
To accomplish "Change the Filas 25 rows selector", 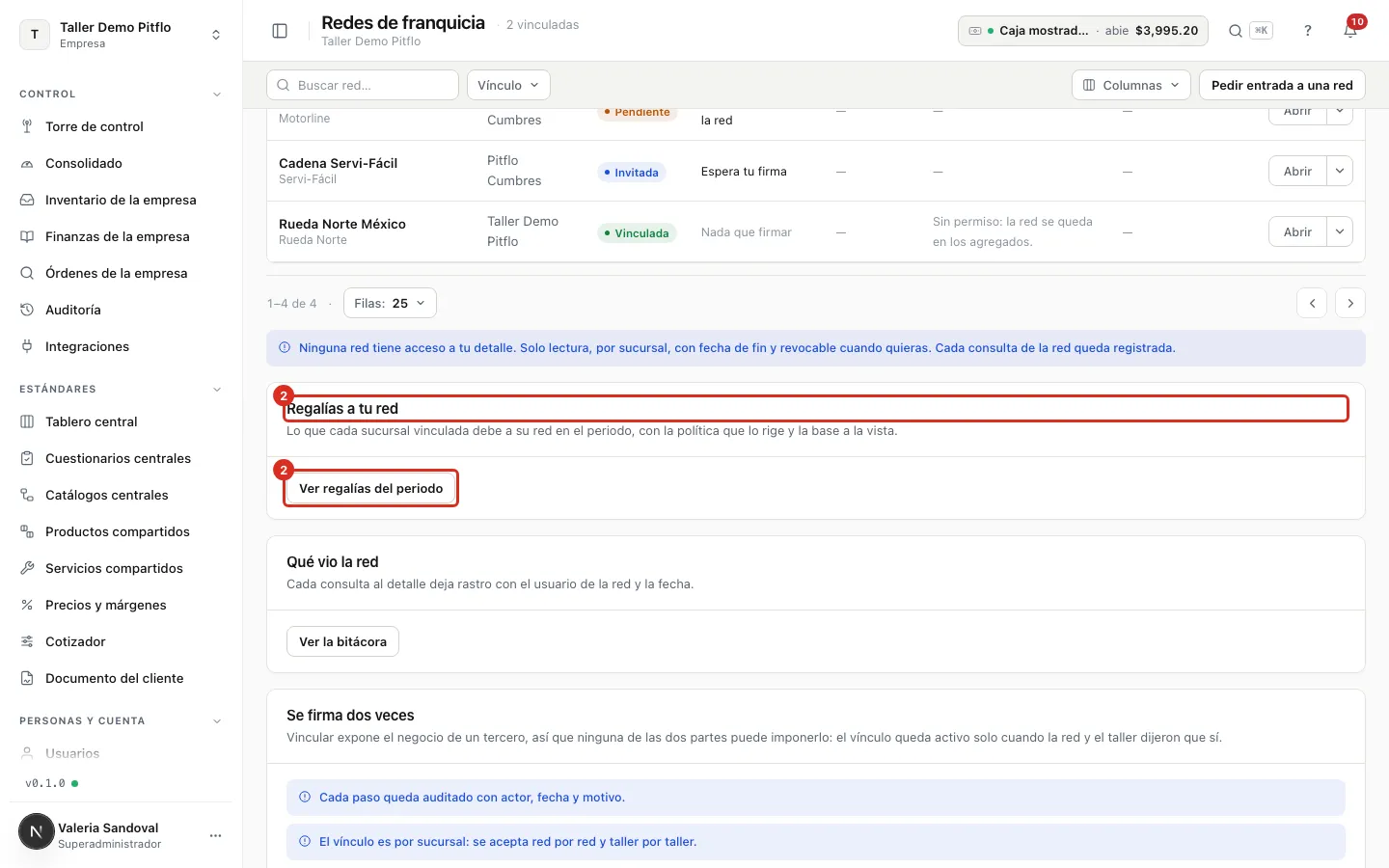I will 390,303.
